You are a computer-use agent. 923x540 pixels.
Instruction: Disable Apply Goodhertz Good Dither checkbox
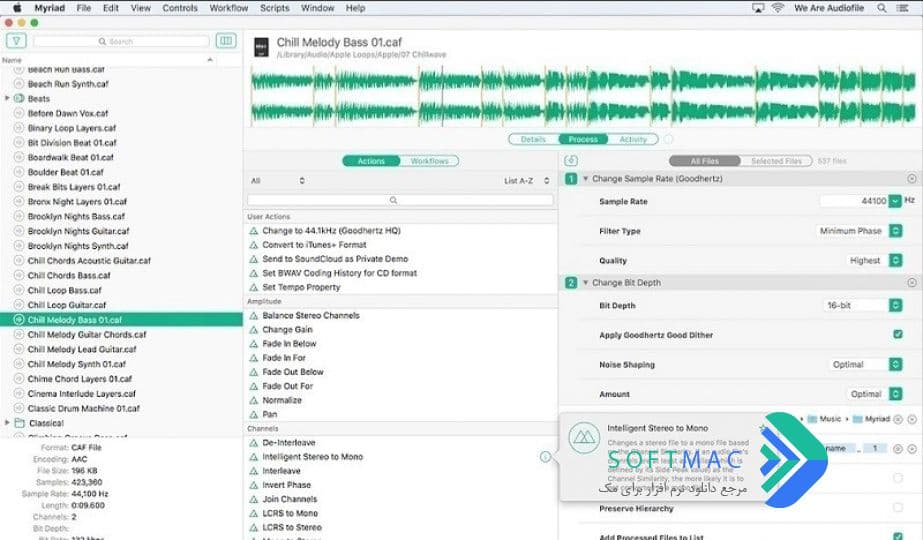click(898, 334)
